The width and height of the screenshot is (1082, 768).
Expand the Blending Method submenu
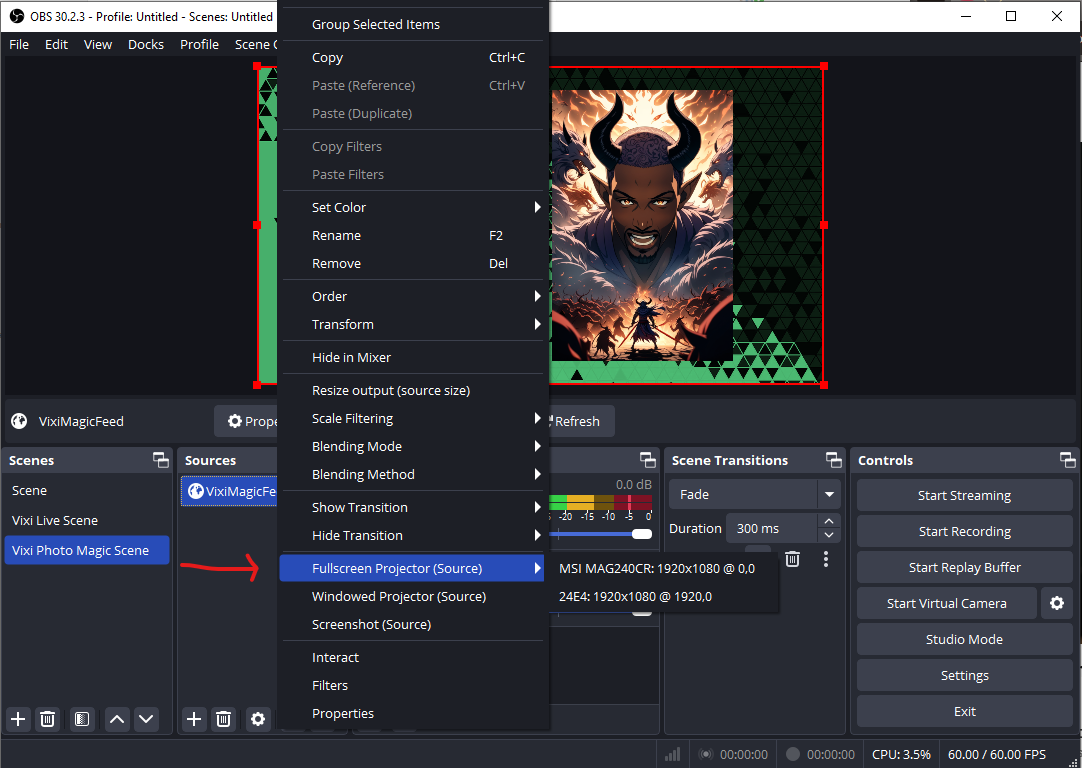click(x=413, y=474)
